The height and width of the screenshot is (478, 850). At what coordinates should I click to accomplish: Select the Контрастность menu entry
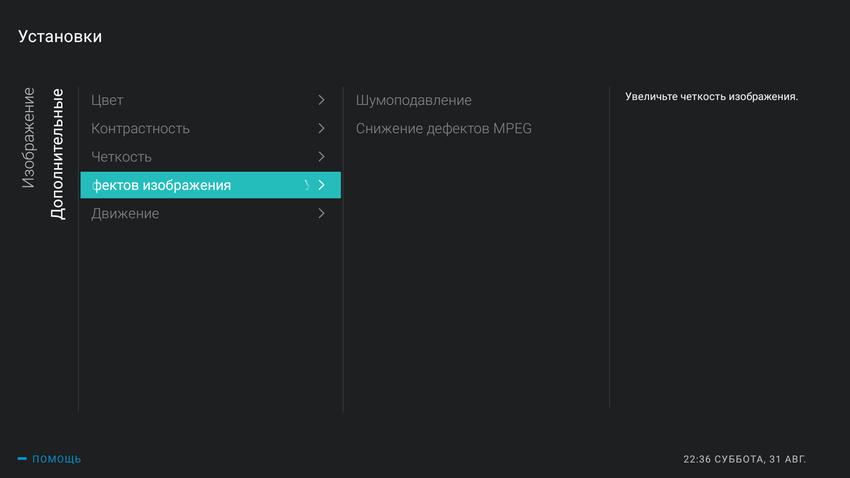click(140, 128)
